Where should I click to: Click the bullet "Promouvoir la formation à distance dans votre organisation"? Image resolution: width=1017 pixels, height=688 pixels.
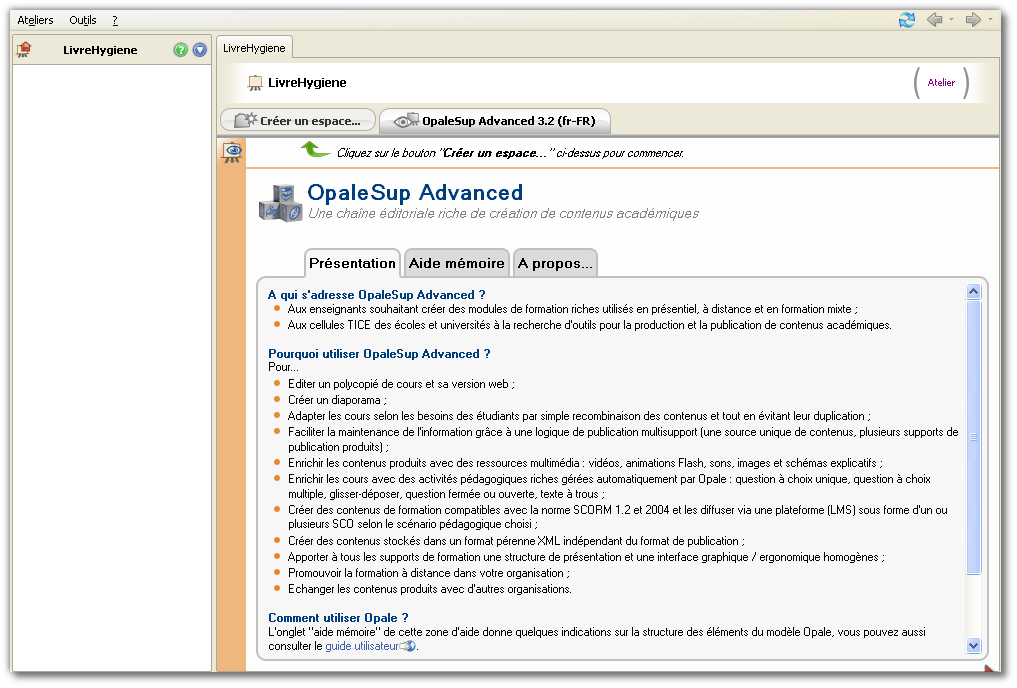(429, 573)
